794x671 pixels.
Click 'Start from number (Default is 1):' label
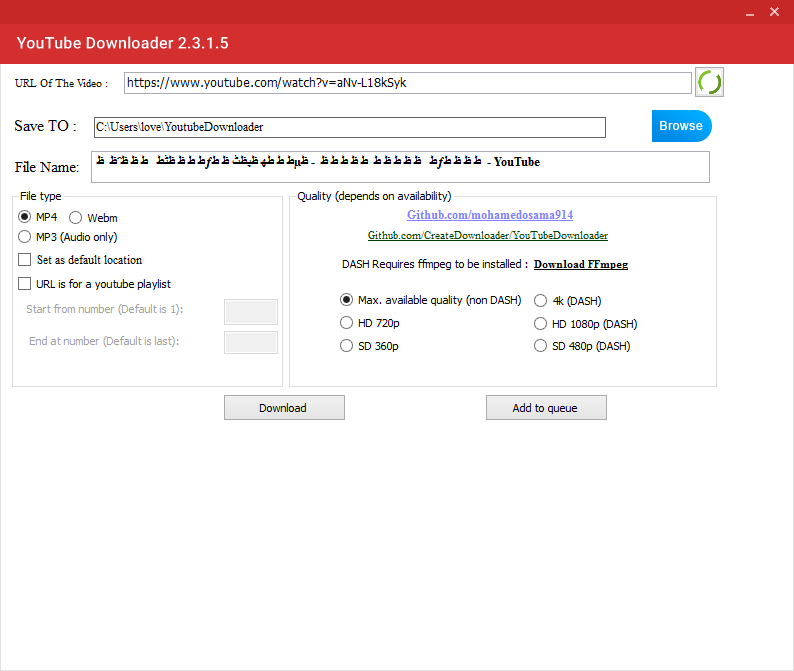pos(105,309)
